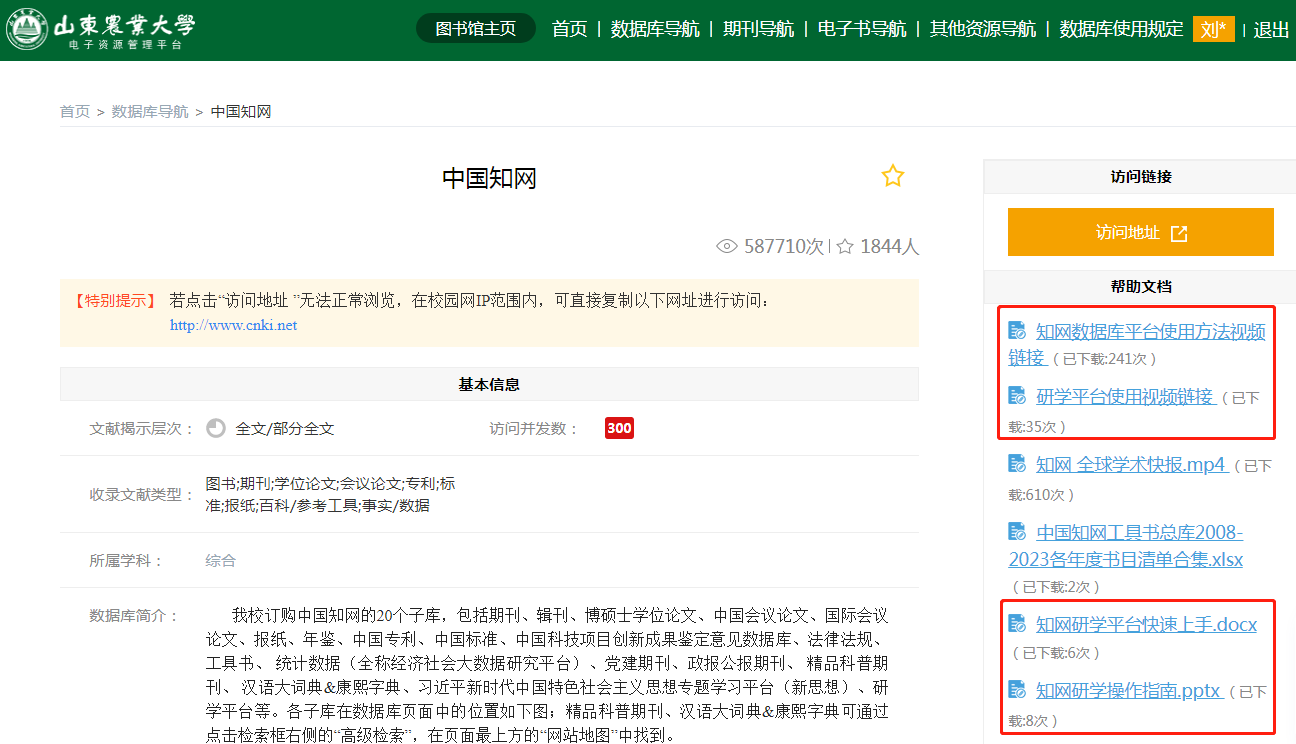Image resolution: width=1296 pixels, height=744 pixels.
Task: Click document icon beside 知网数据库平台使用方法视频链接
Action: coord(1018,331)
